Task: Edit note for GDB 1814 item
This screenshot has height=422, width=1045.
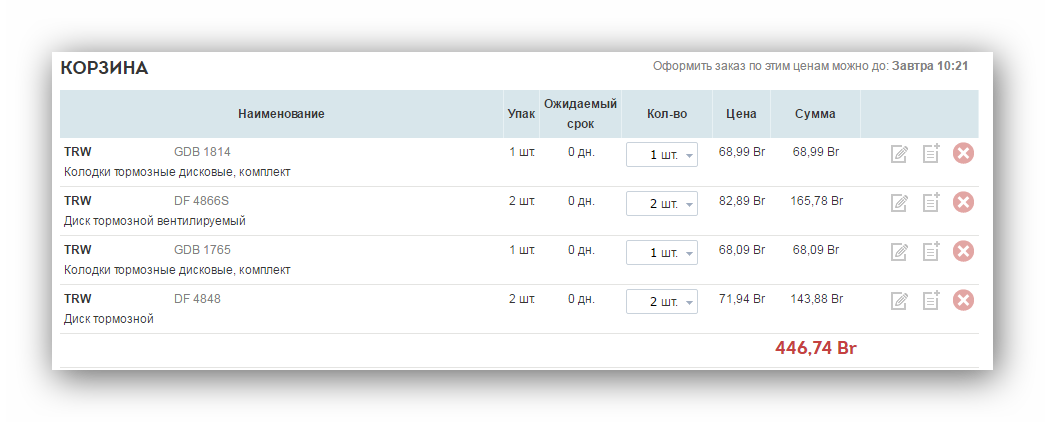Action: pyautogui.click(x=899, y=154)
